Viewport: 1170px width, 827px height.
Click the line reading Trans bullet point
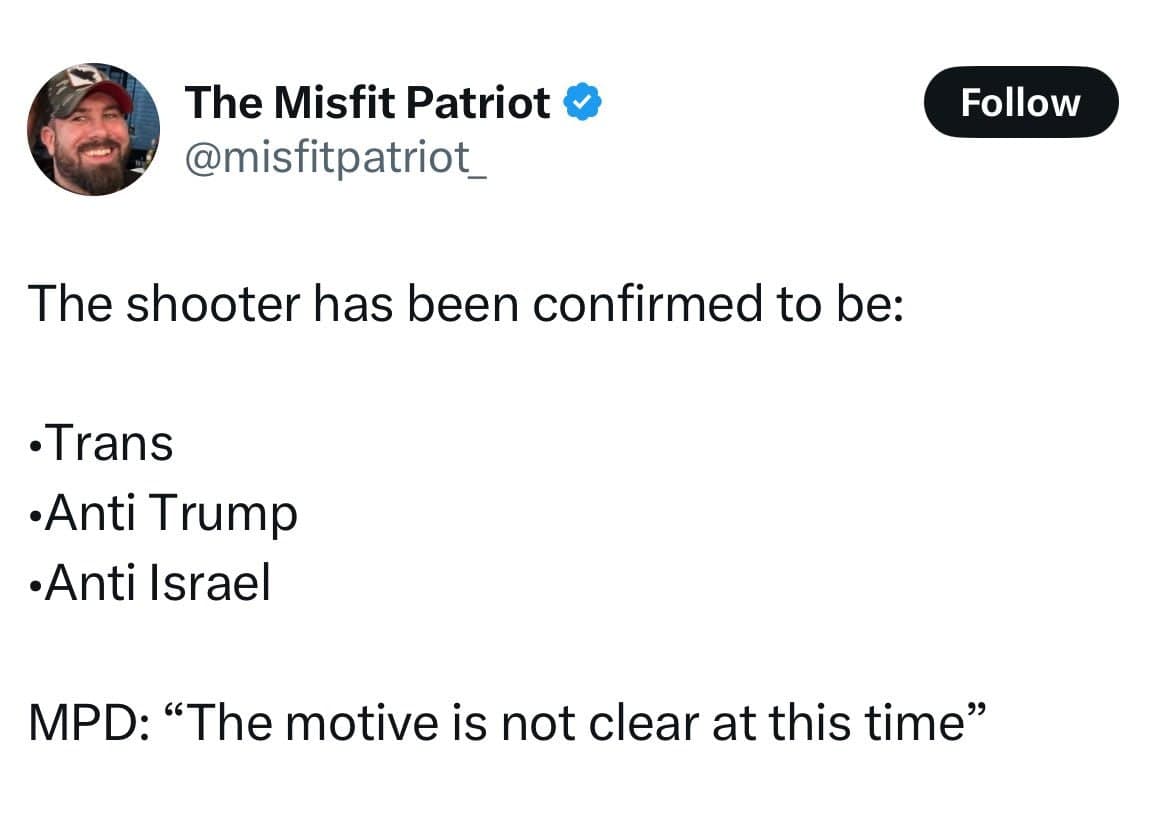click(x=100, y=441)
